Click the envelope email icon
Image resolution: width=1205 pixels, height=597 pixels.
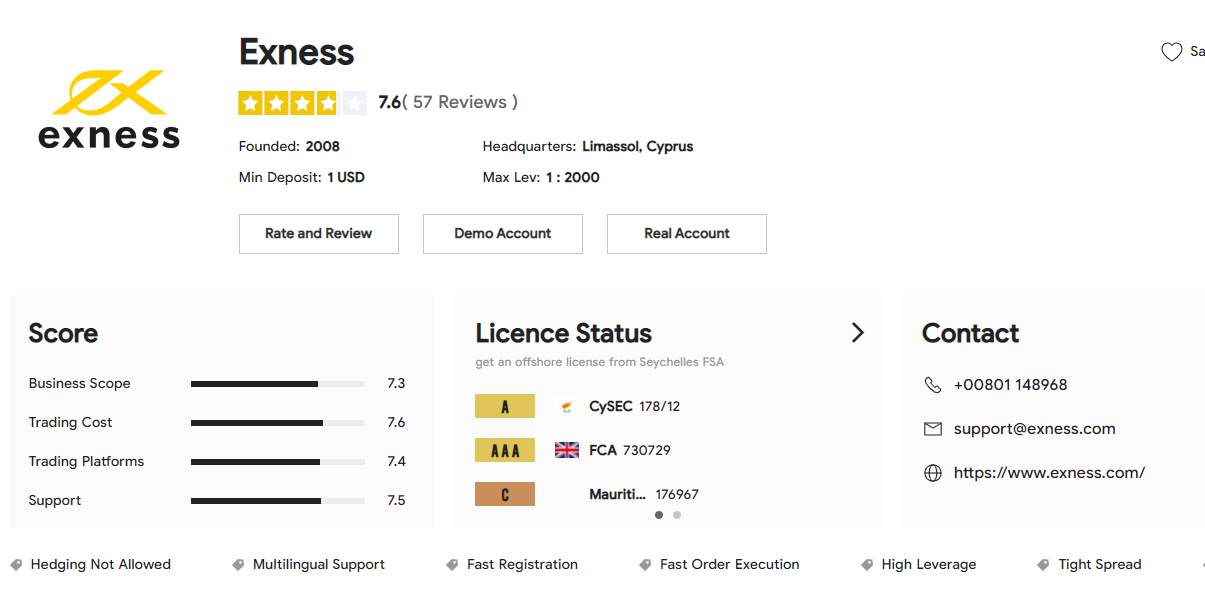(x=933, y=429)
